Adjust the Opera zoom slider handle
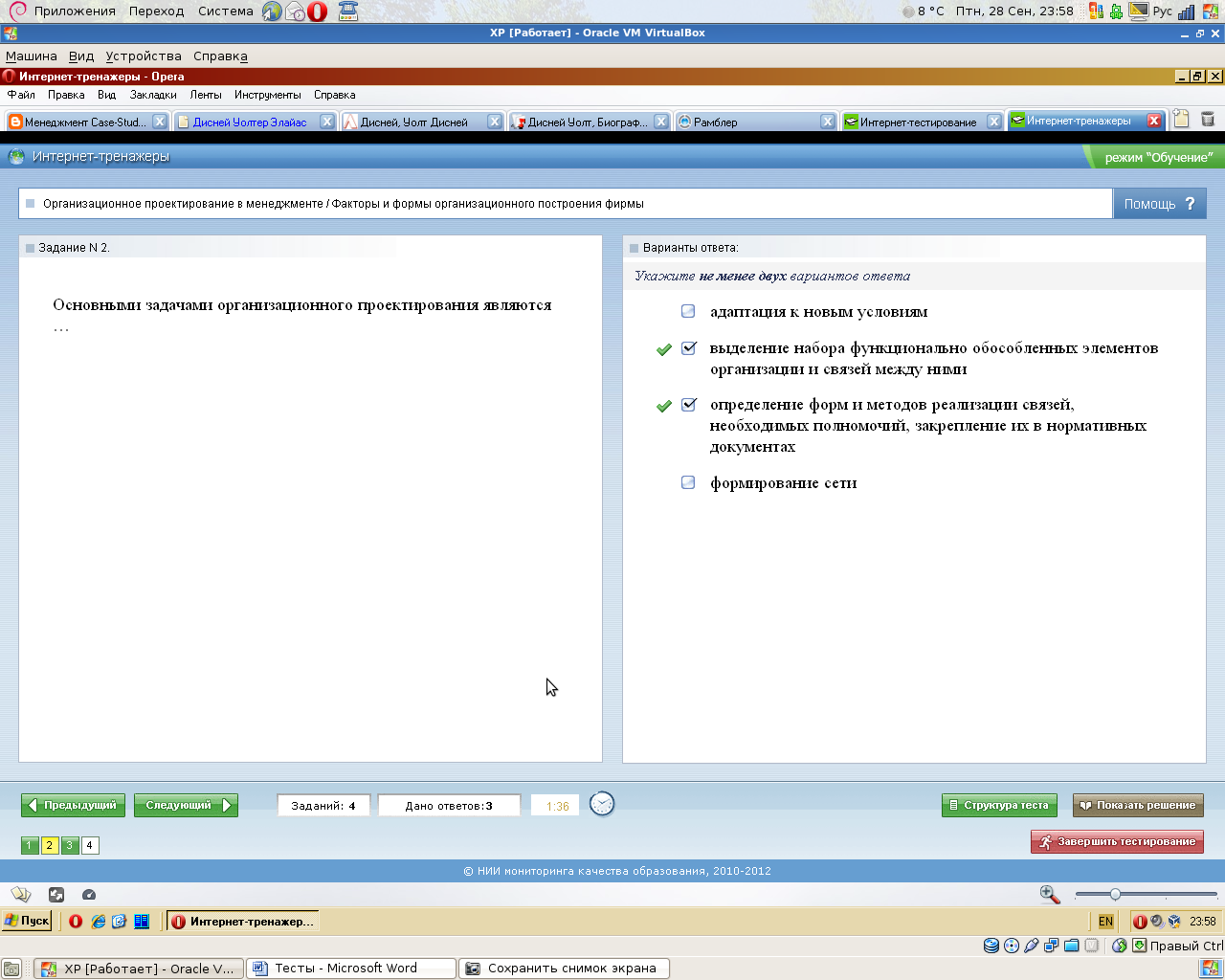The image size is (1225, 980). pyautogui.click(x=1115, y=894)
